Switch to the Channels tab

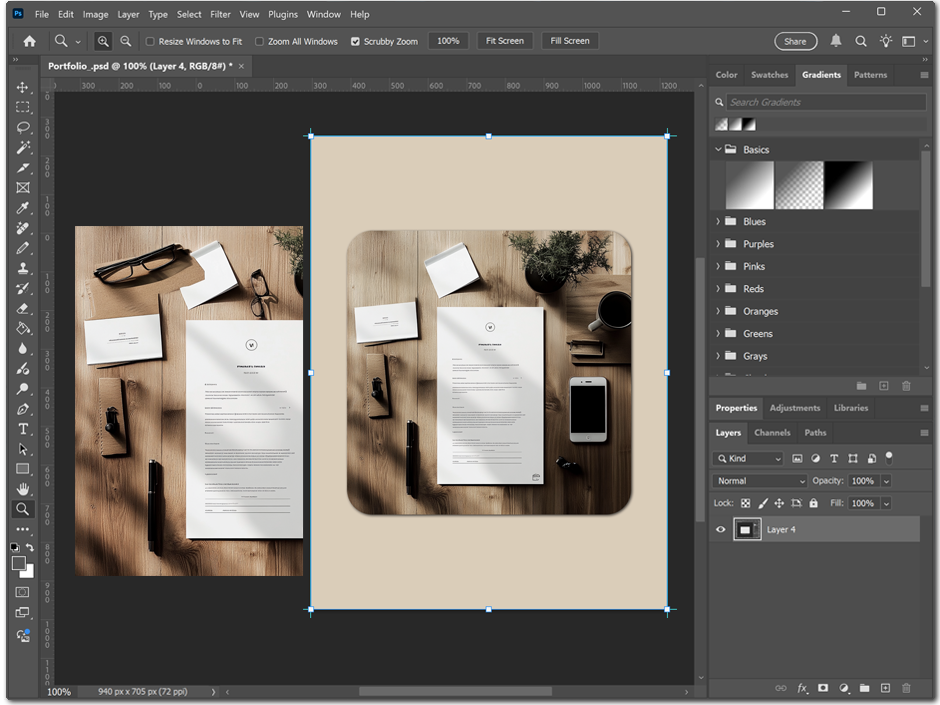(x=771, y=433)
